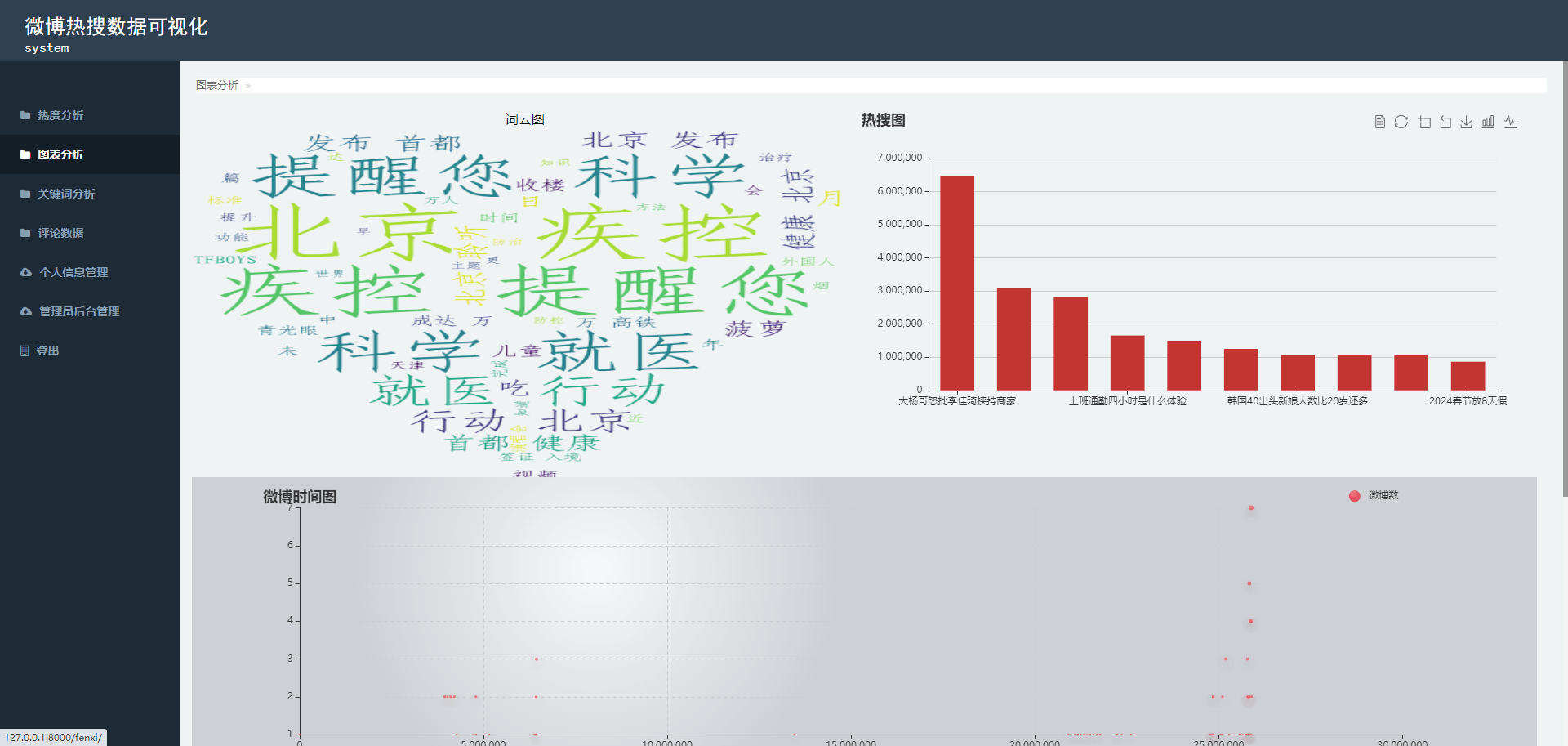Viewport: 1568px width, 746px height.
Task: Activate the area zoom tool in 热搜图 toolbox
Action: (x=1424, y=122)
